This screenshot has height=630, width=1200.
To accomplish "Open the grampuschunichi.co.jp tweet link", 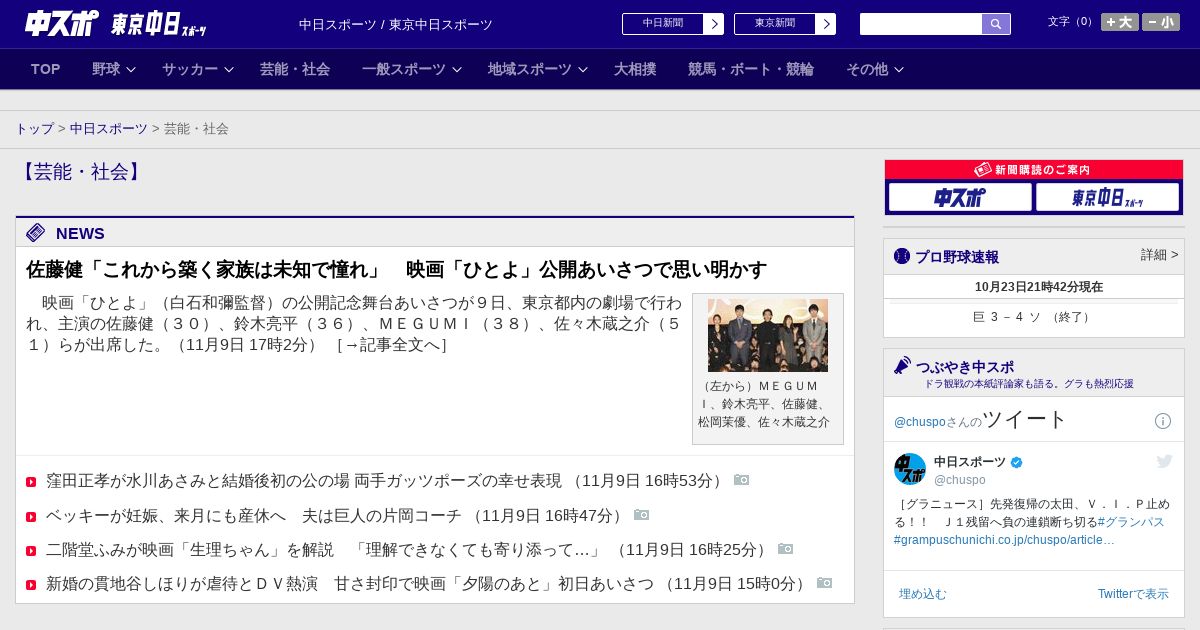I will 1004,540.
